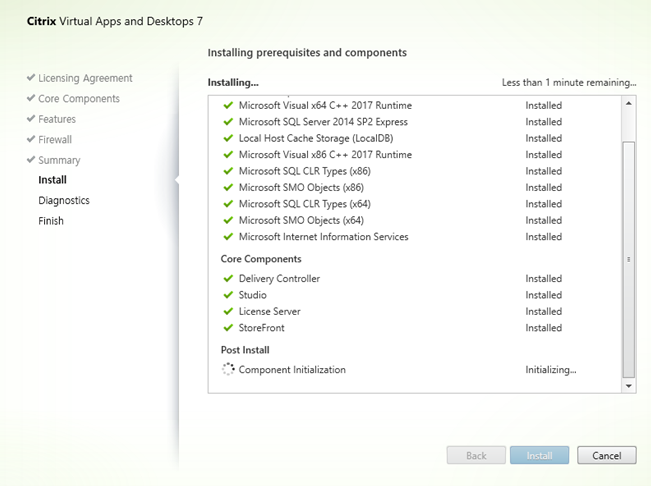This screenshot has height=486, width=651.
Task: Click green check for SQL CLR Types (x64)
Action: (x=228, y=204)
